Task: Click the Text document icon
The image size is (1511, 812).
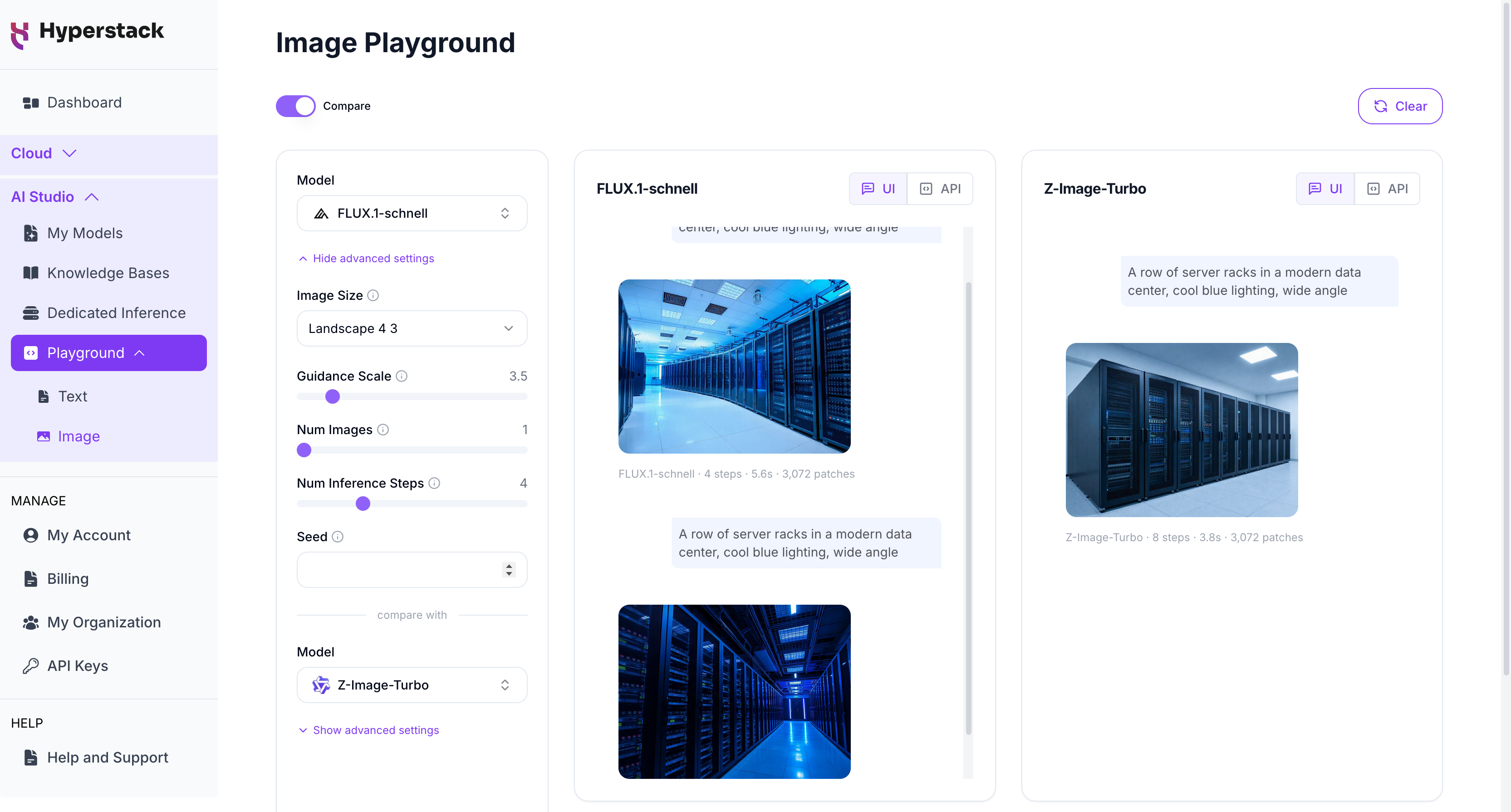Action: click(44, 397)
